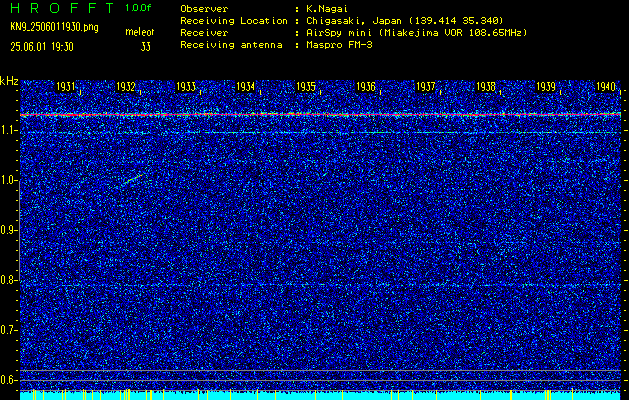Click the 1.1 frequency axis label
The height and width of the screenshot is (400, 629).
point(8,130)
